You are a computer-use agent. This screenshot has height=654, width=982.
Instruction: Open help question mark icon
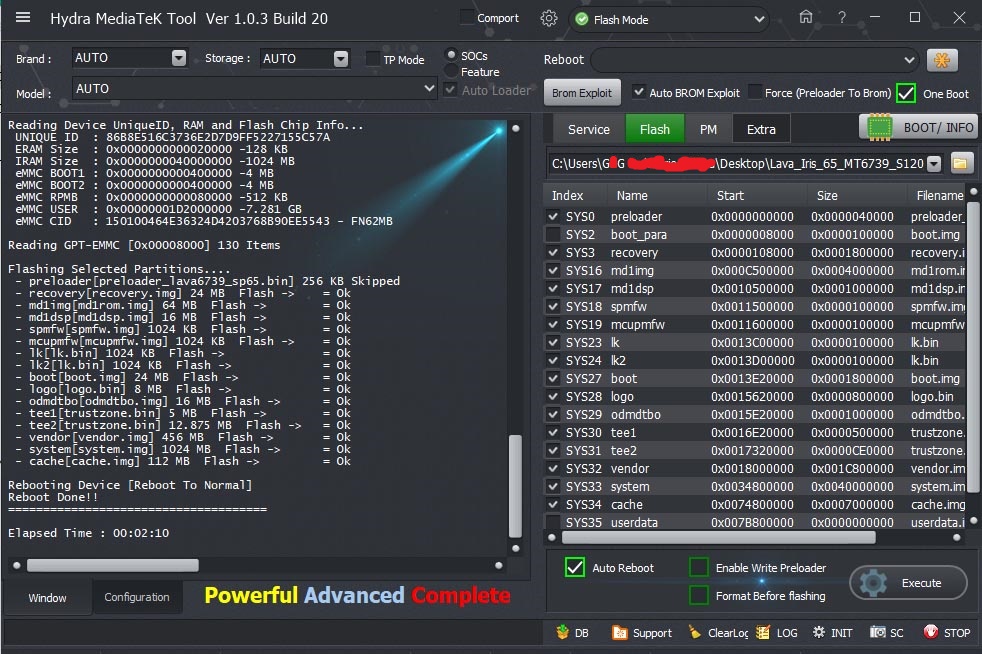tap(842, 18)
